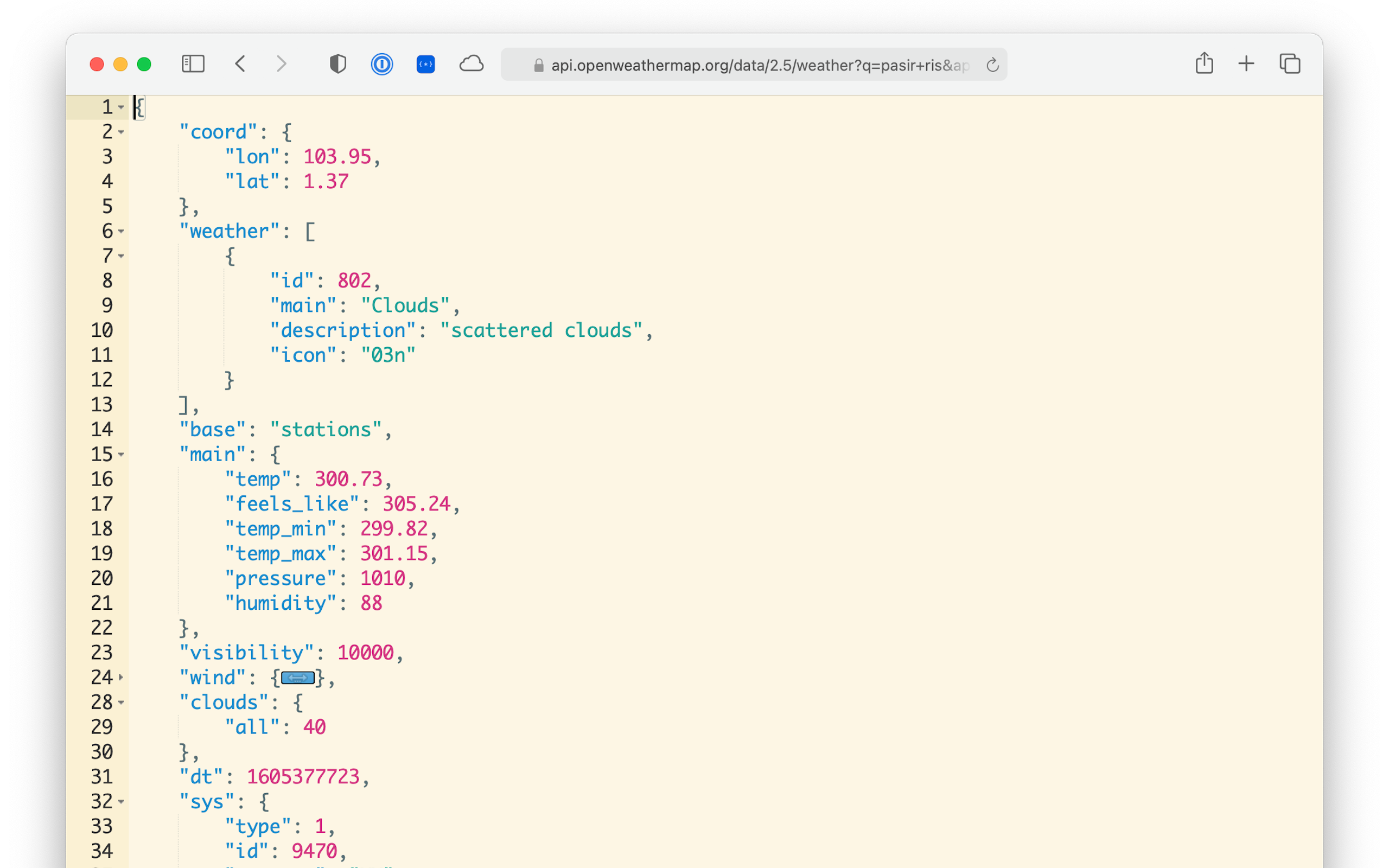Image resolution: width=1389 pixels, height=868 pixels.
Task: Click the pressure value 1010
Action: [x=383, y=578]
